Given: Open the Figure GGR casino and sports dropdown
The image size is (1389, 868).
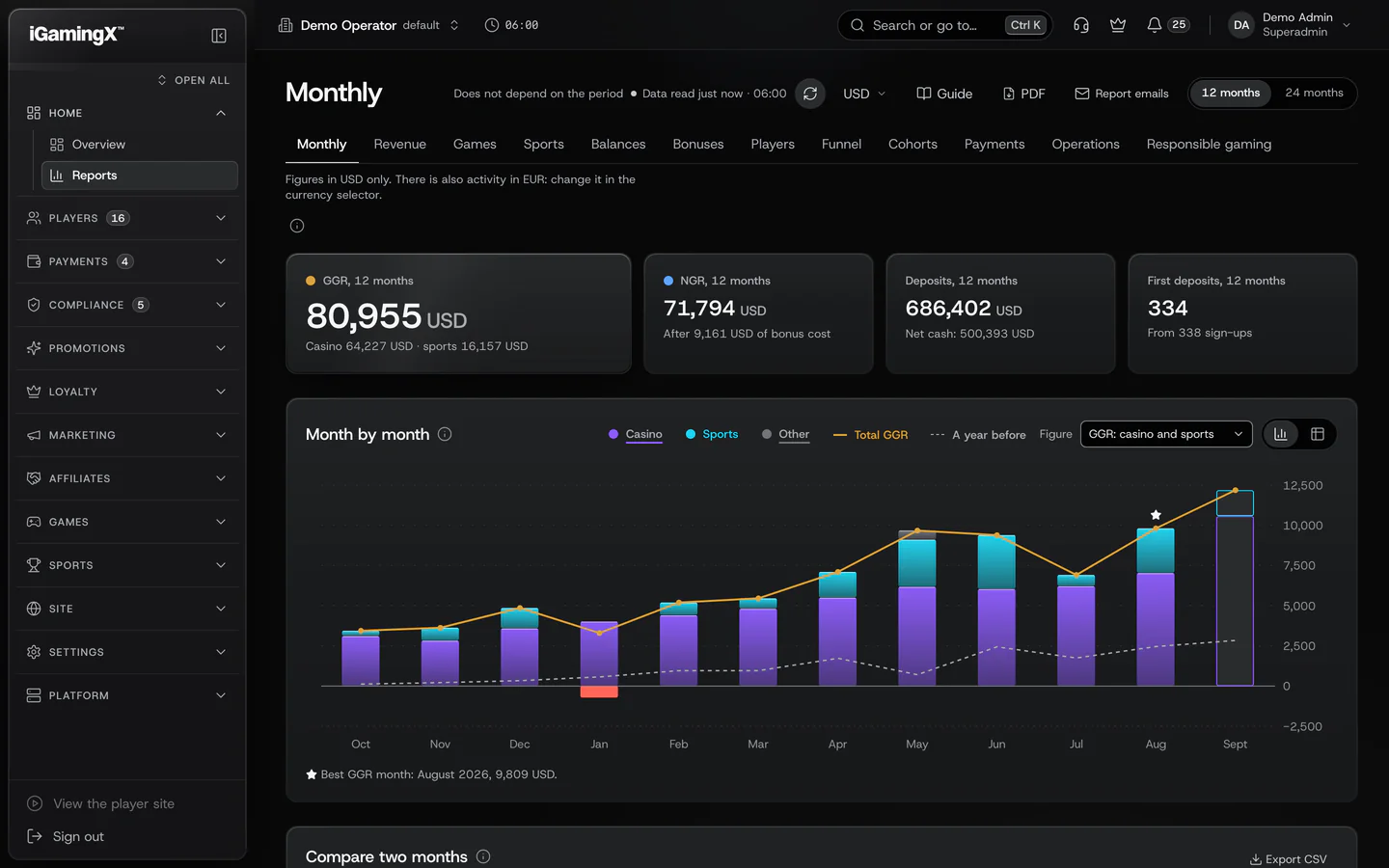Looking at the screenshot, I should click(x=1166, y=434).
